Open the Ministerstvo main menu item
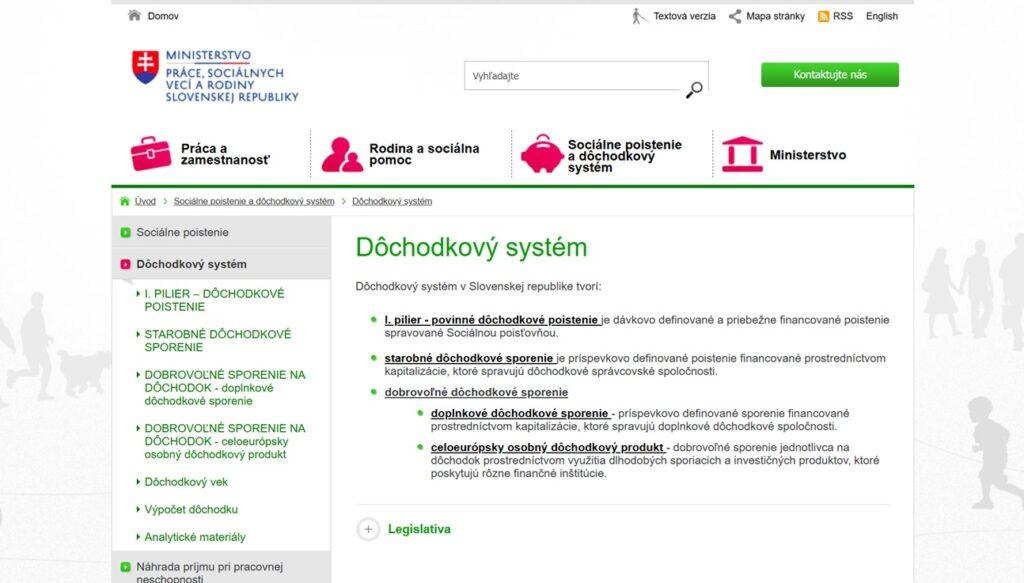Viewport: 1024px width, 583px height. (x=807, y=155)
